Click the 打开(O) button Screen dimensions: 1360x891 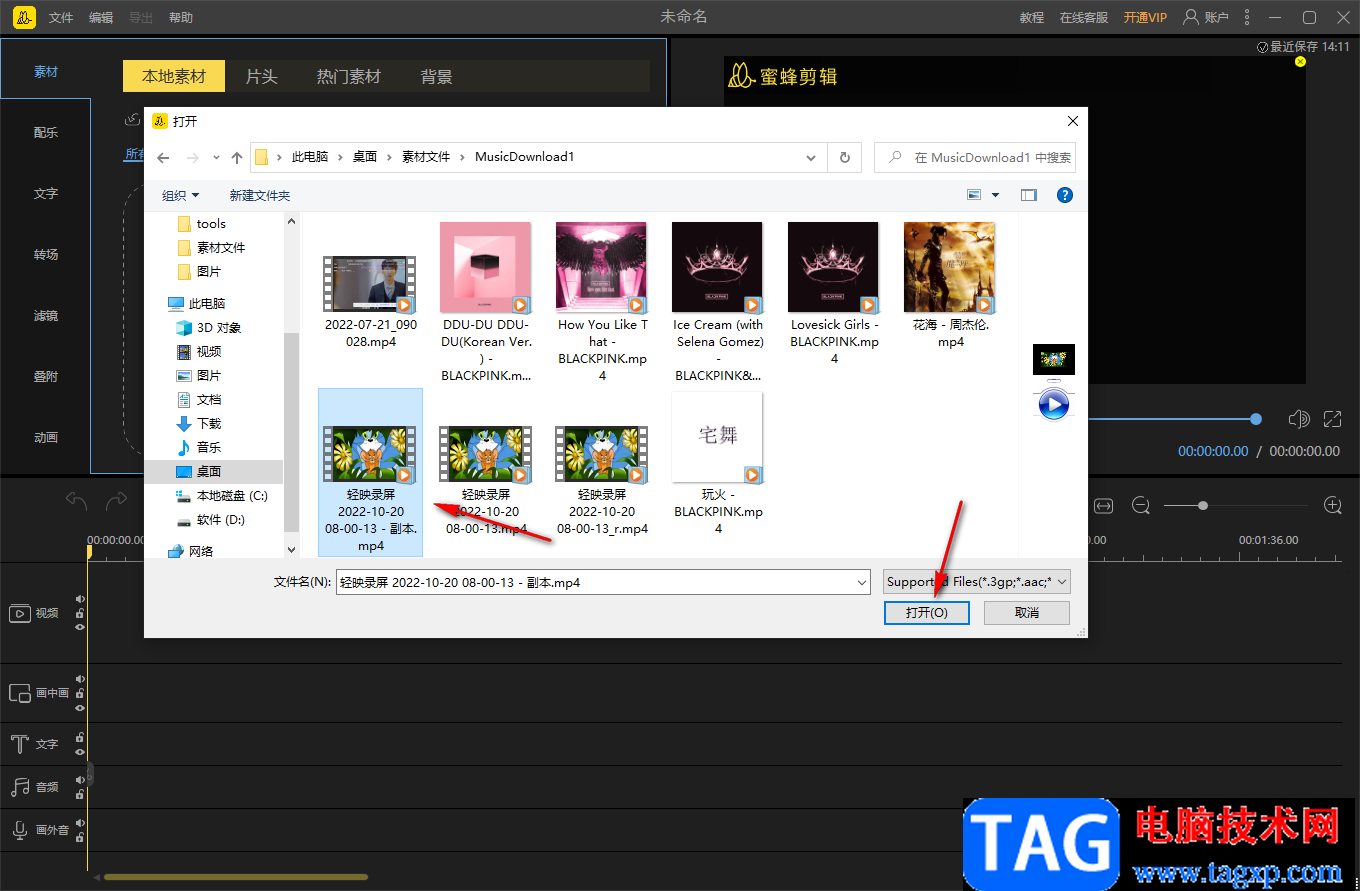point(927,612)
